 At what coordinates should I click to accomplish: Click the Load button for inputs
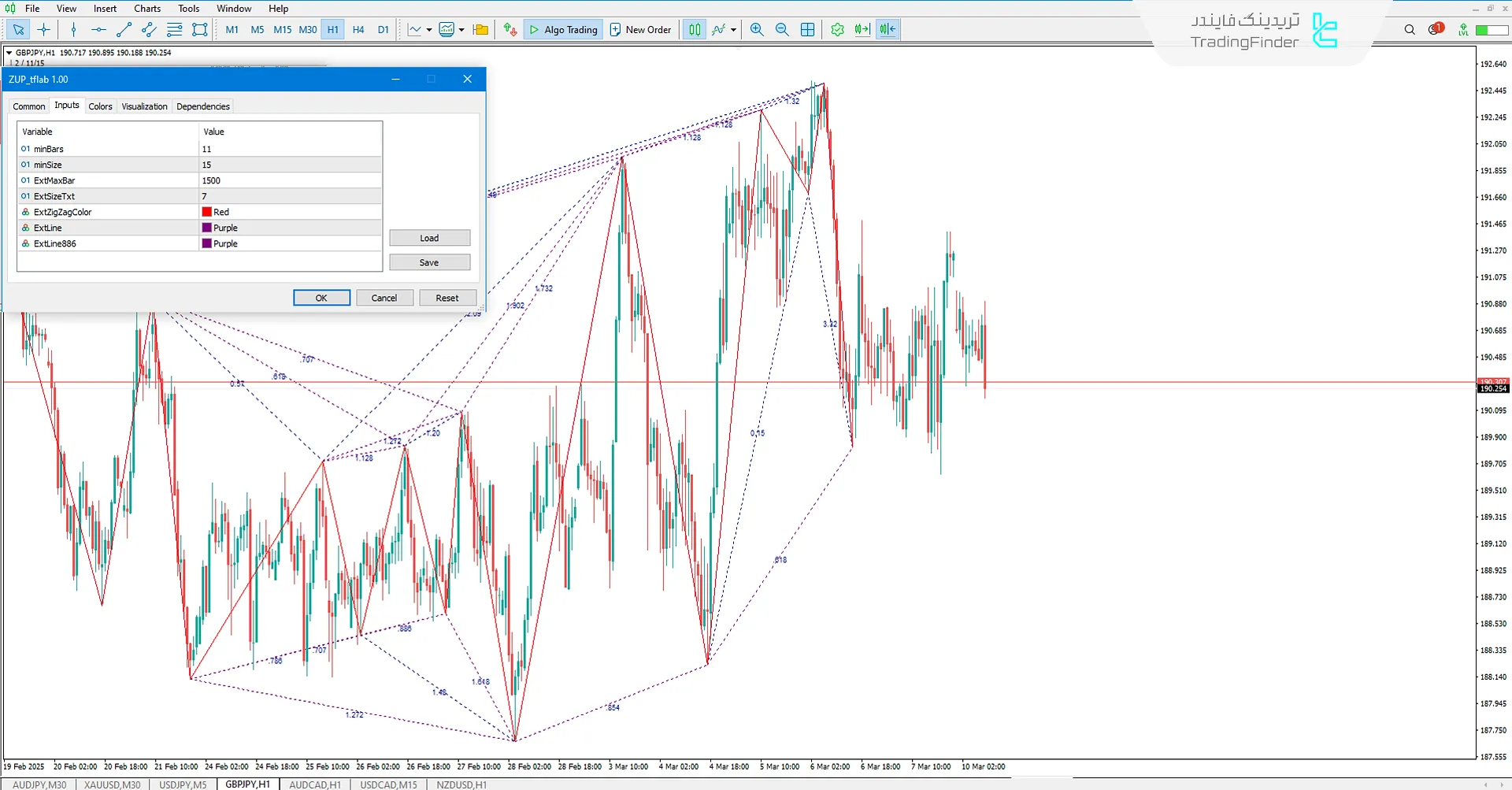coord(429,238)
